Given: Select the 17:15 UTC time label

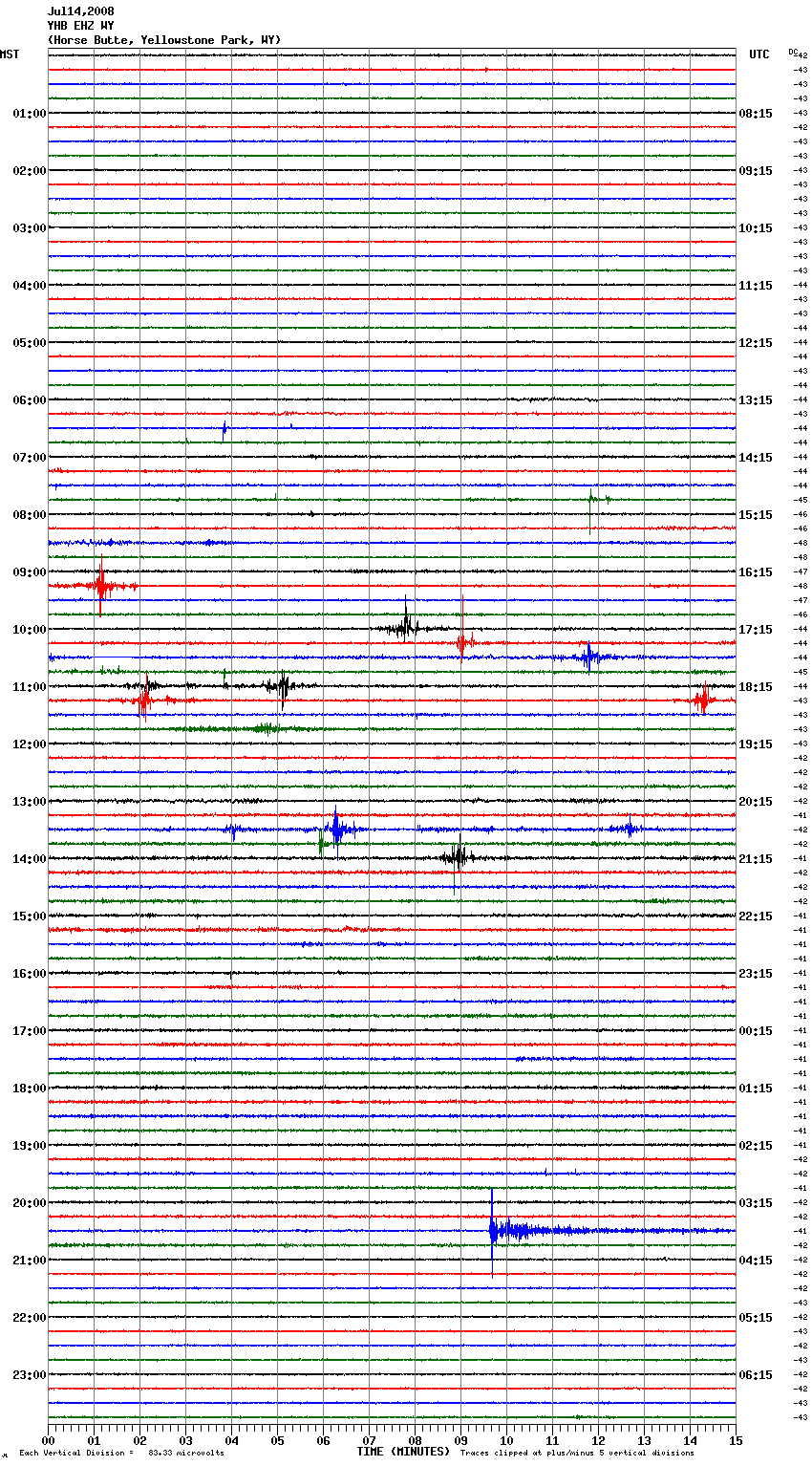Looking at the screenshot, I should [756, 630].
